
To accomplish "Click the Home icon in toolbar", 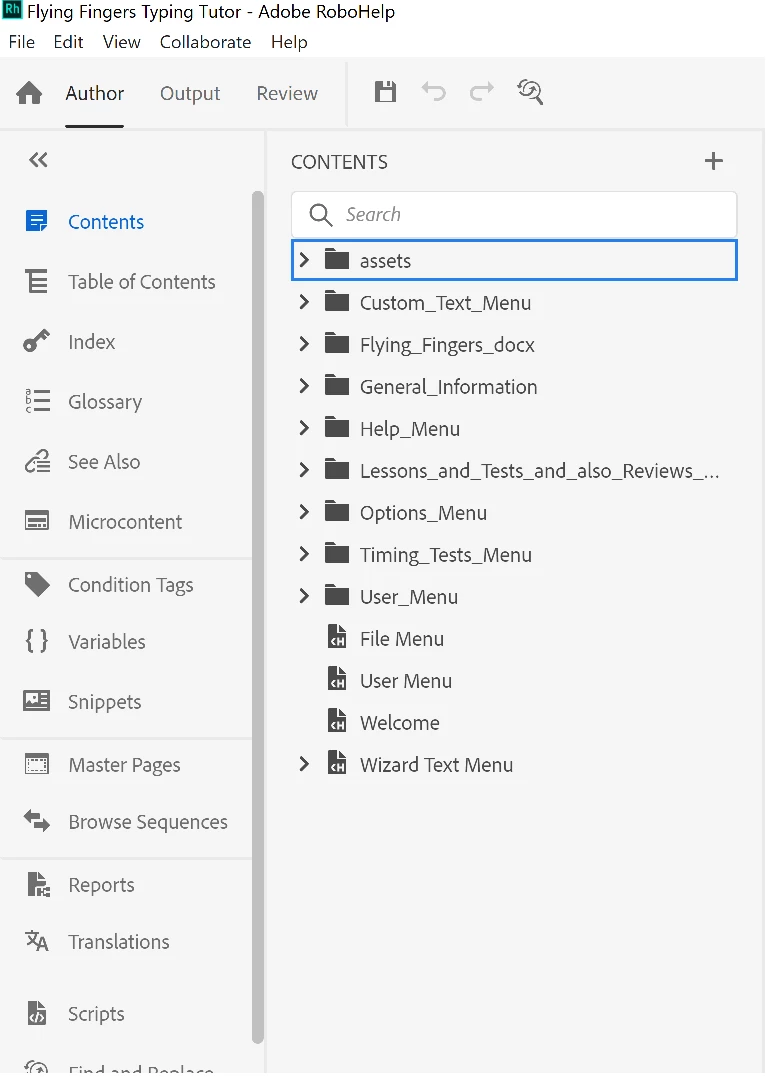I will point(29,93).
